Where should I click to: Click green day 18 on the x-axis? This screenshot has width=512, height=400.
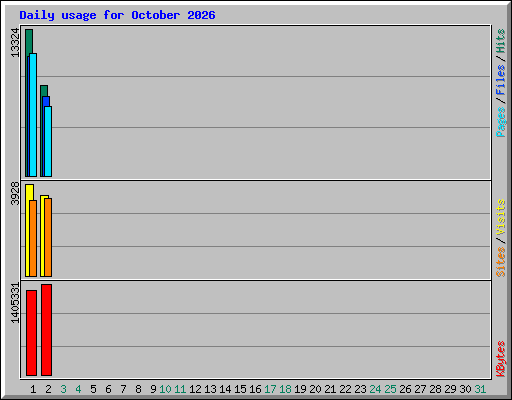(x=285, y=389)
